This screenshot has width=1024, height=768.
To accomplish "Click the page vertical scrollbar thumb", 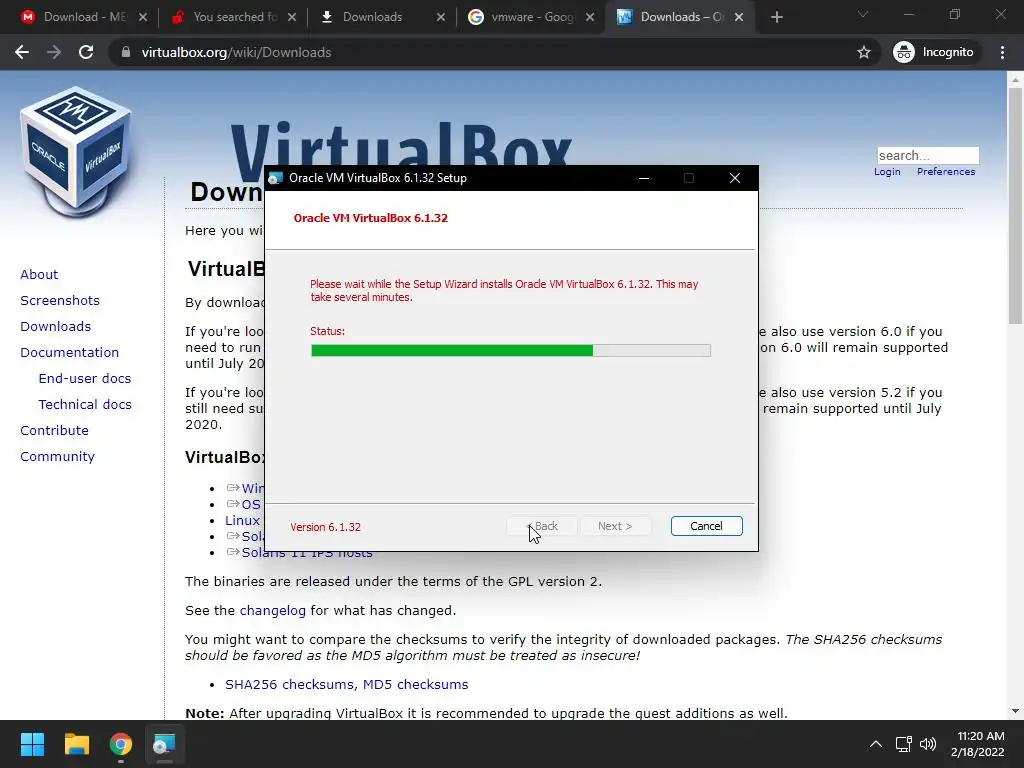I will pos(1015,206).
